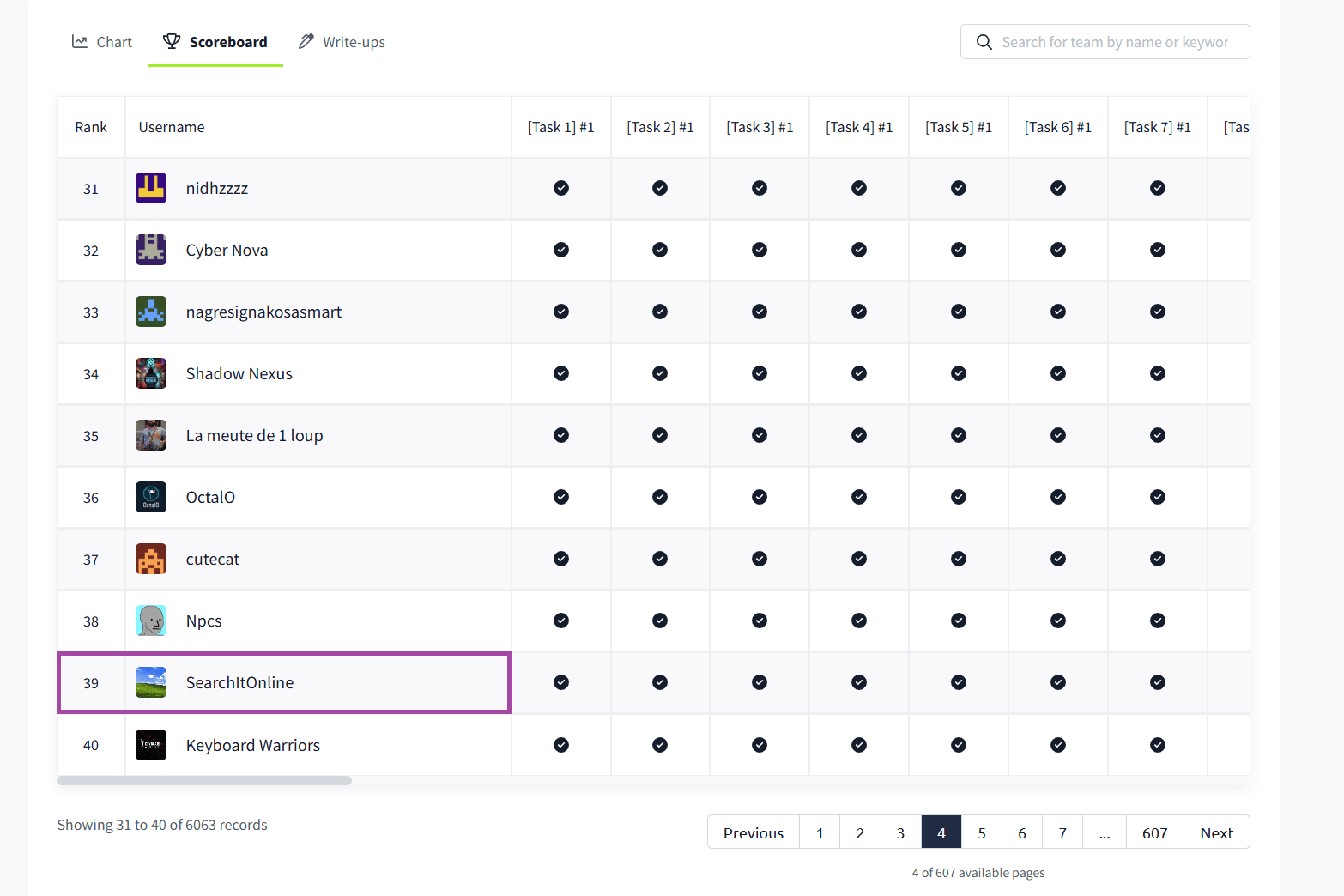Click the magnifier icon in search box
The height and width of the screenshot is (896, 1344).
pos(984,42)
